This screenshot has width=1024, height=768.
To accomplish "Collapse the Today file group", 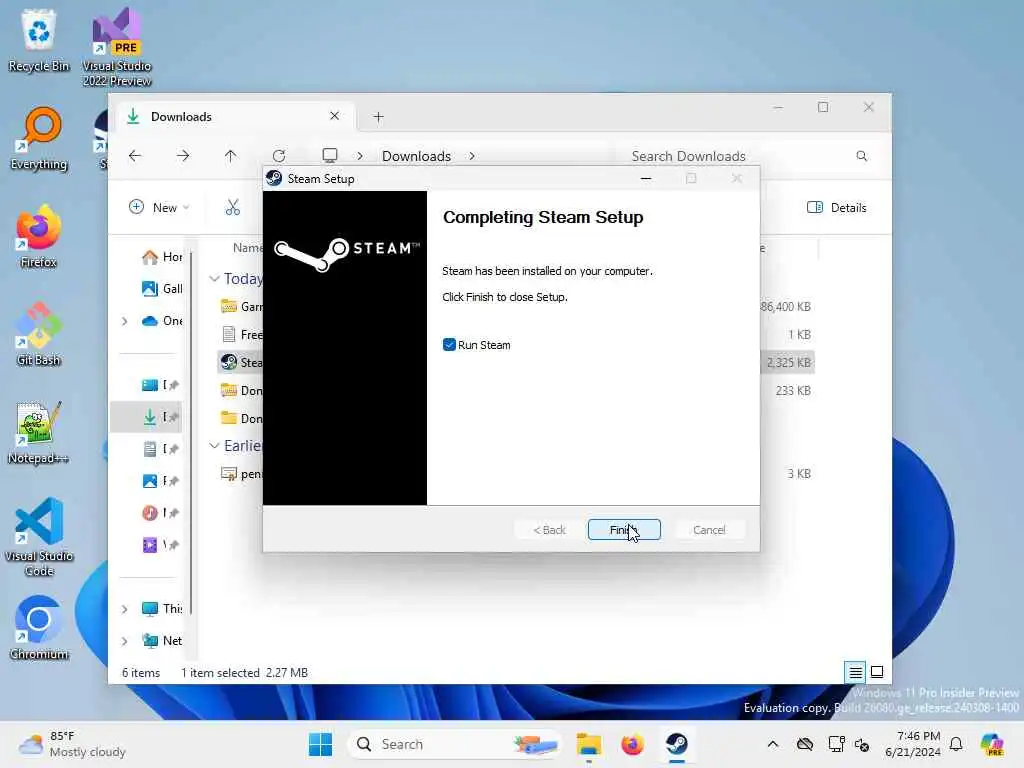I will coord(214,279).
